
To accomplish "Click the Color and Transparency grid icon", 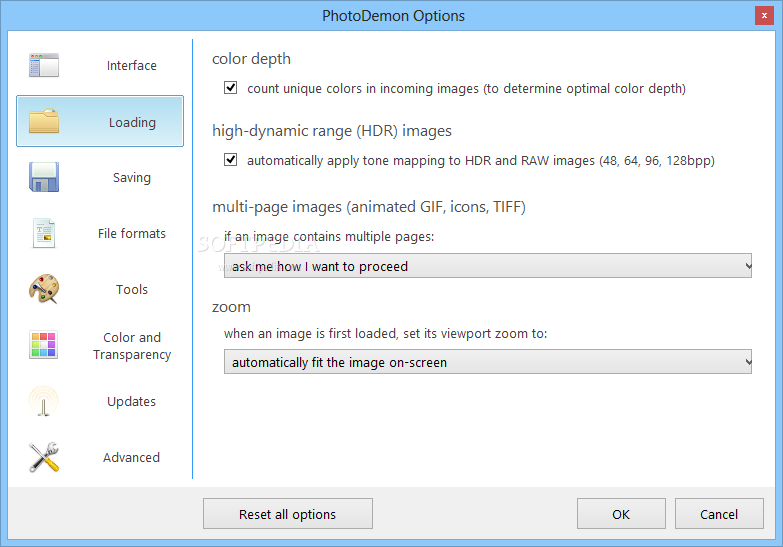I will 44,345.
